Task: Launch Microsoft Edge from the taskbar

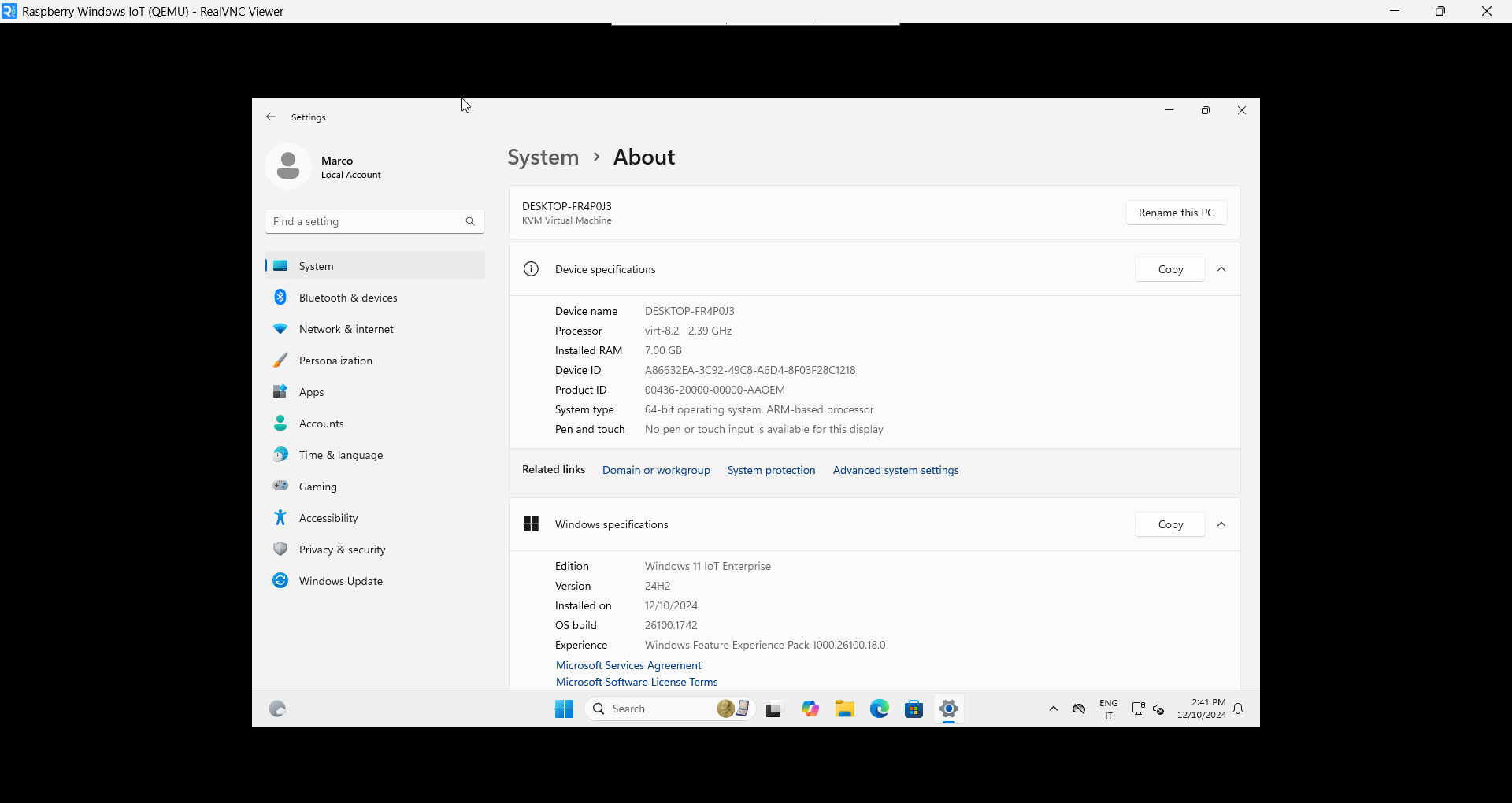Action: point(880,709)
